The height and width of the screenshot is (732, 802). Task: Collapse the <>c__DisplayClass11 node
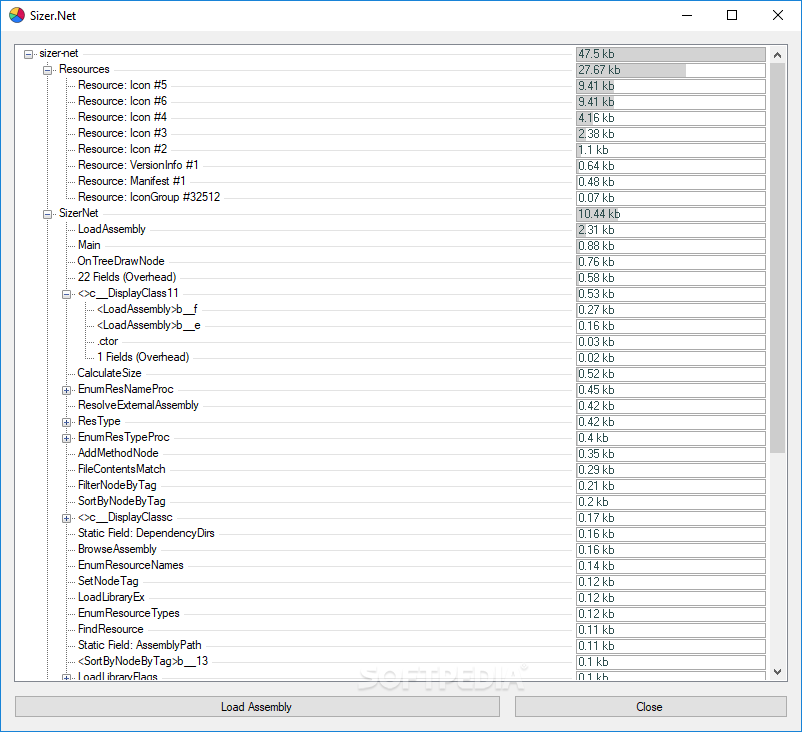(66, 294)
